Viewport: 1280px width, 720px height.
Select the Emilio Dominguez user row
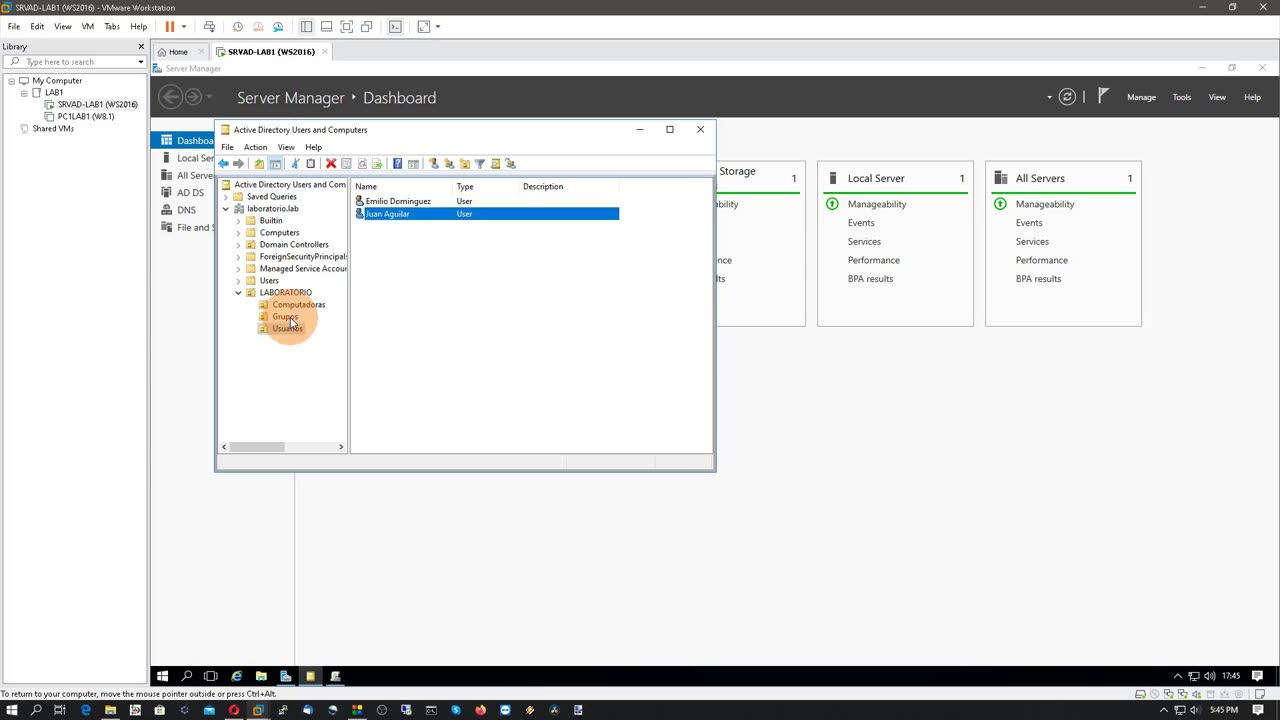click(x=487, y=201)
